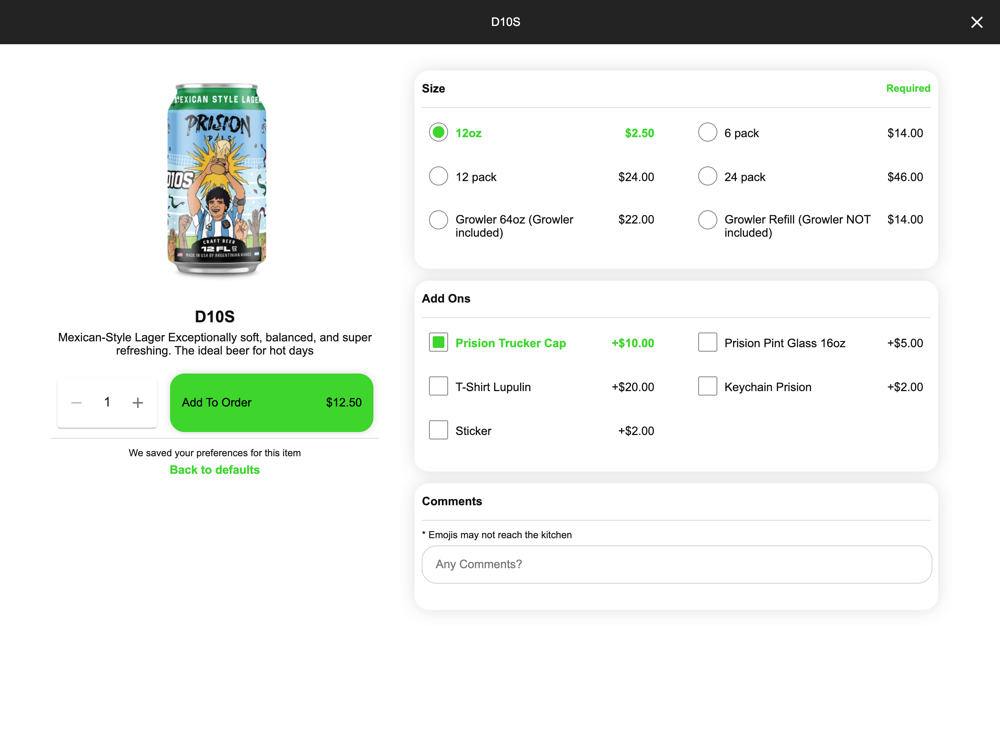1000x750 pixels.
Task: Click the D10S product name below image
Action: [214, 316]
